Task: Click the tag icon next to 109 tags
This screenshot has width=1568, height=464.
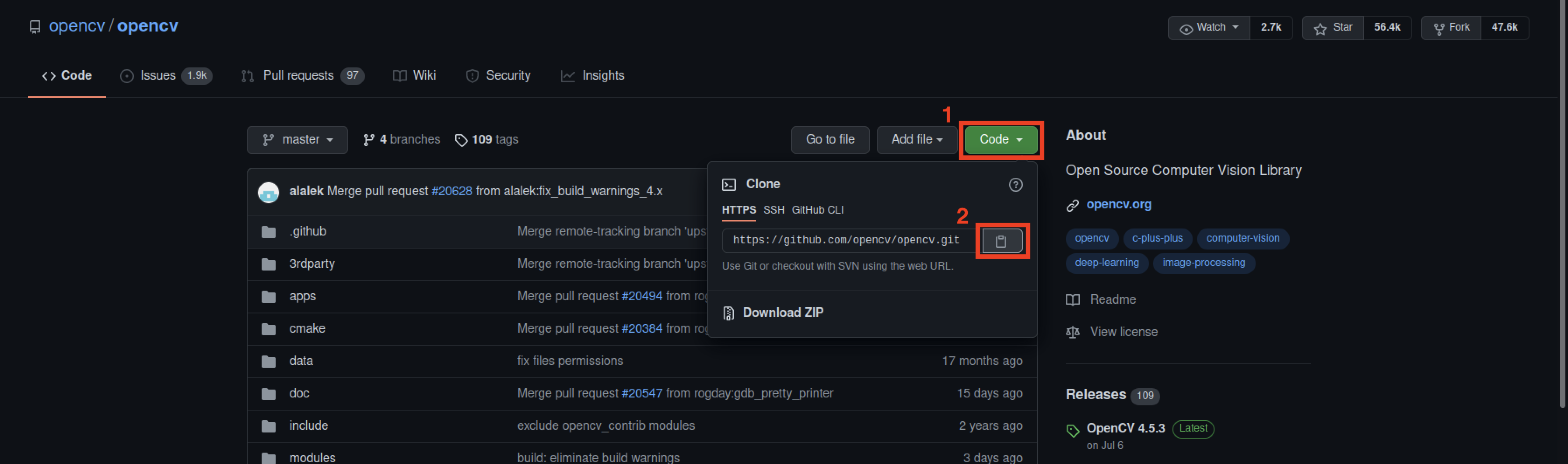Action: click(x=462, y=140)
